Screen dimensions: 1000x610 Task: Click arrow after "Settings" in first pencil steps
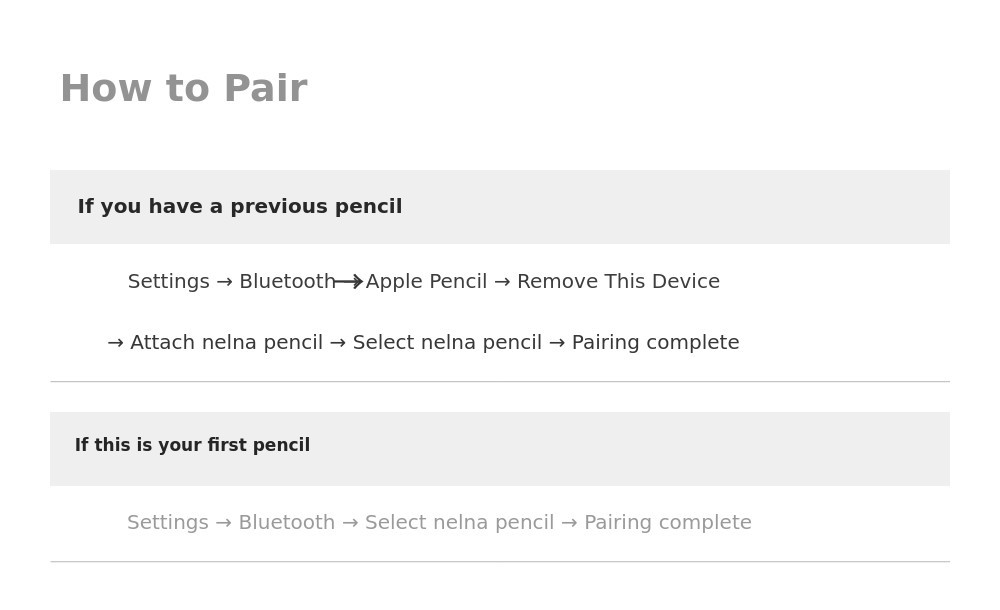[x=223, y=523]
